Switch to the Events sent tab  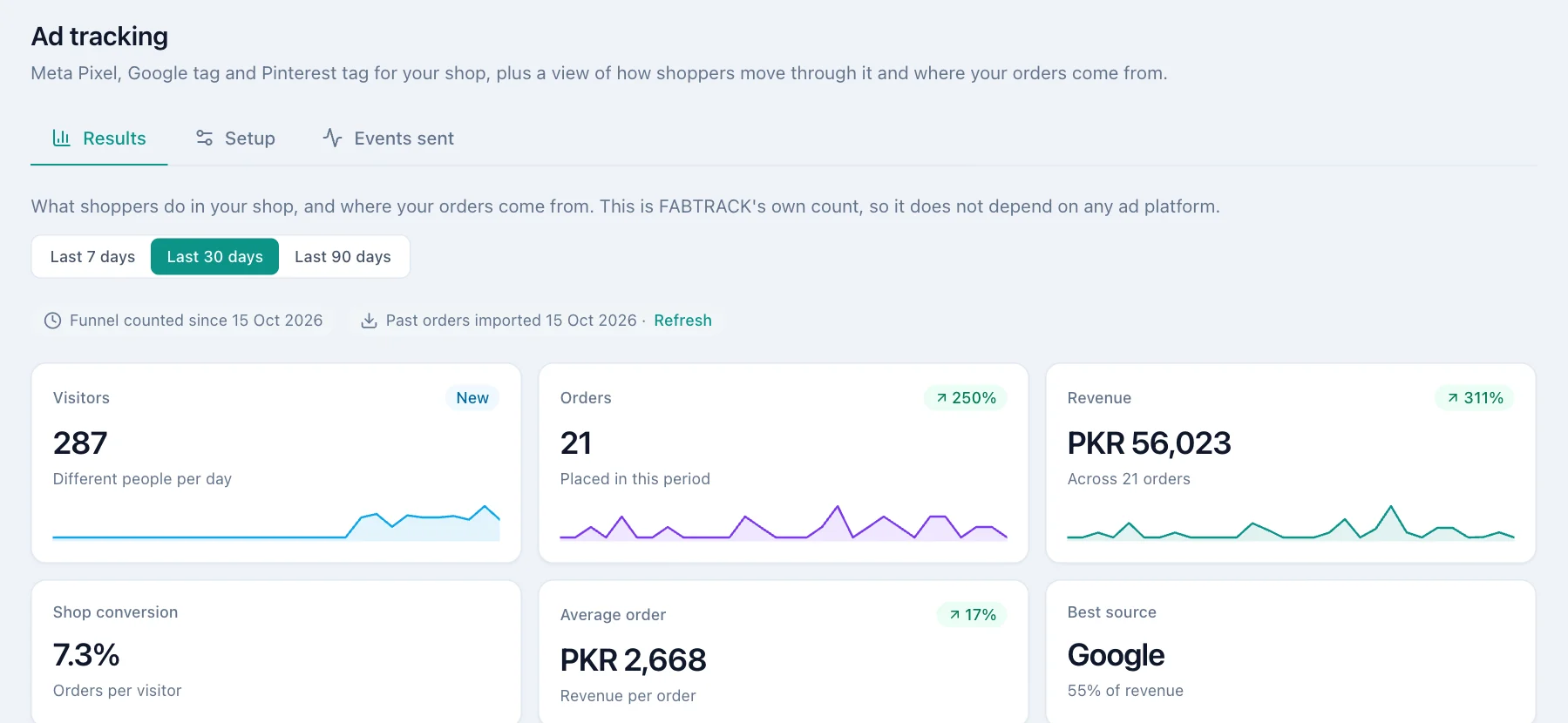[x=389, y=139]
